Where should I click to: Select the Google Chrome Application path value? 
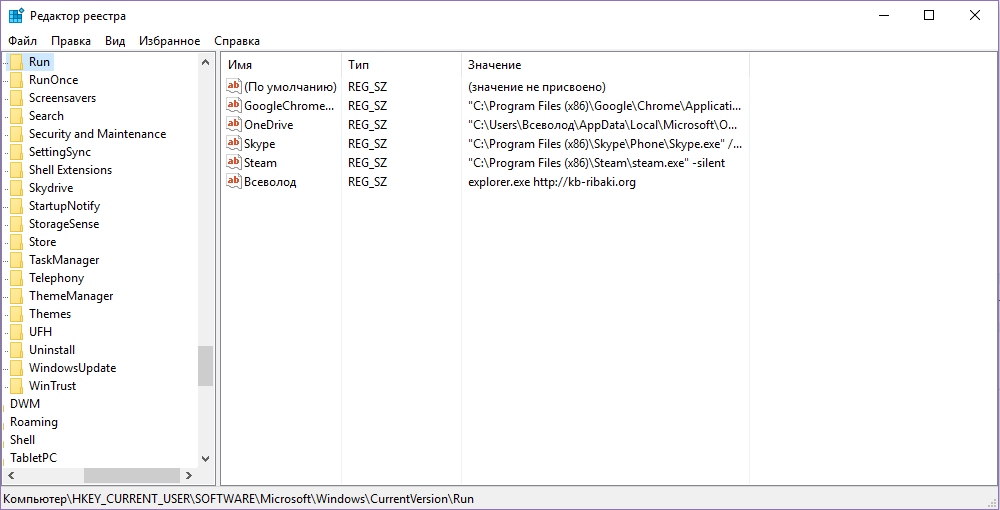pos(605,106)
